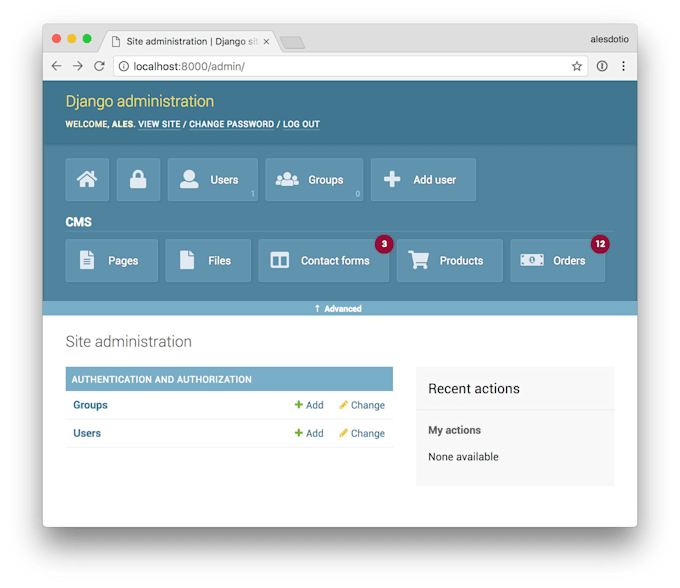This screenshot has height=588, width=680.
Task: Click the None available text
Action: point(463,457)
